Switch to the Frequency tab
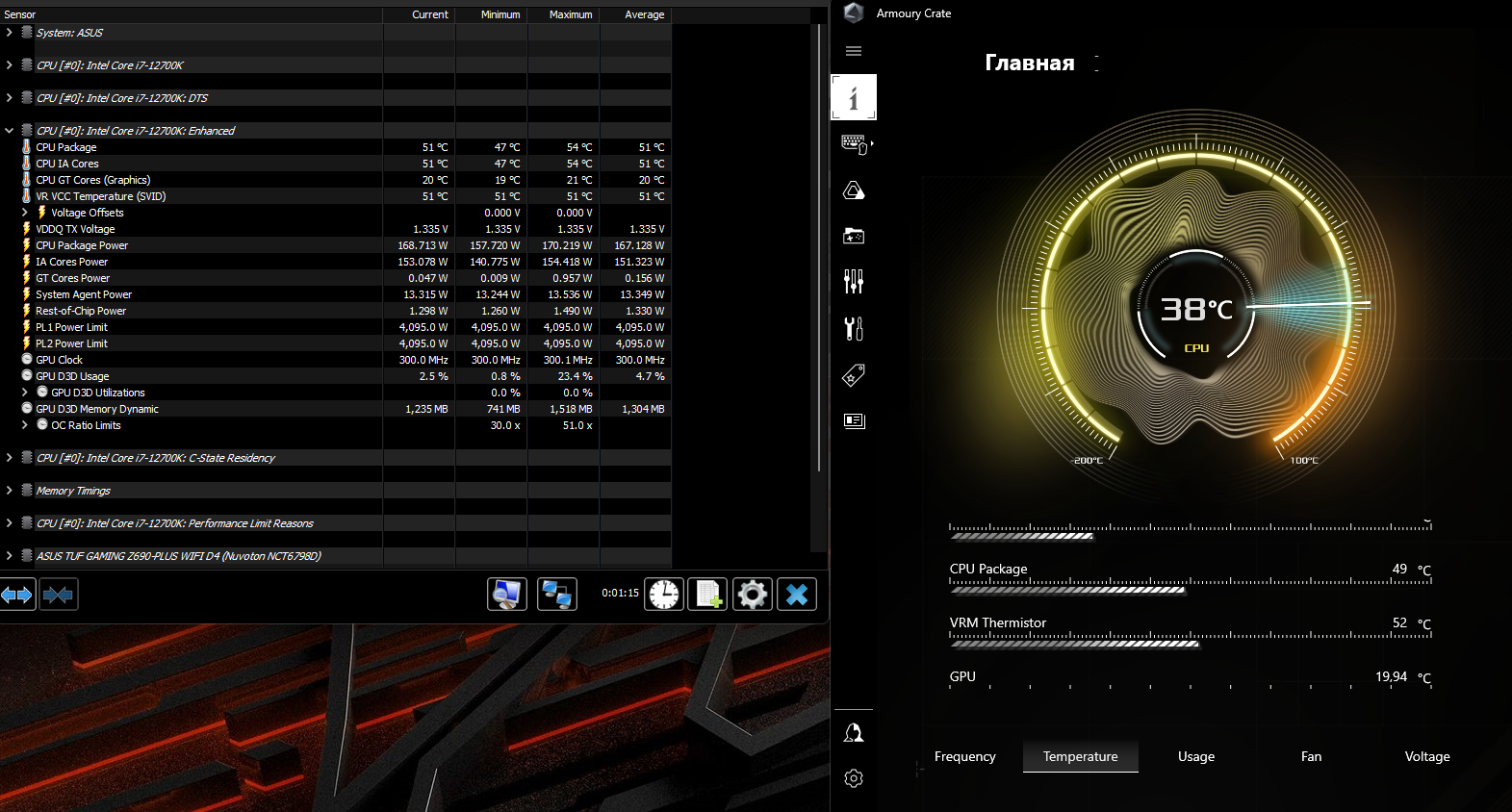Image resolution: width=1512 pixels, height=812 pixels. tap(964, 756)
